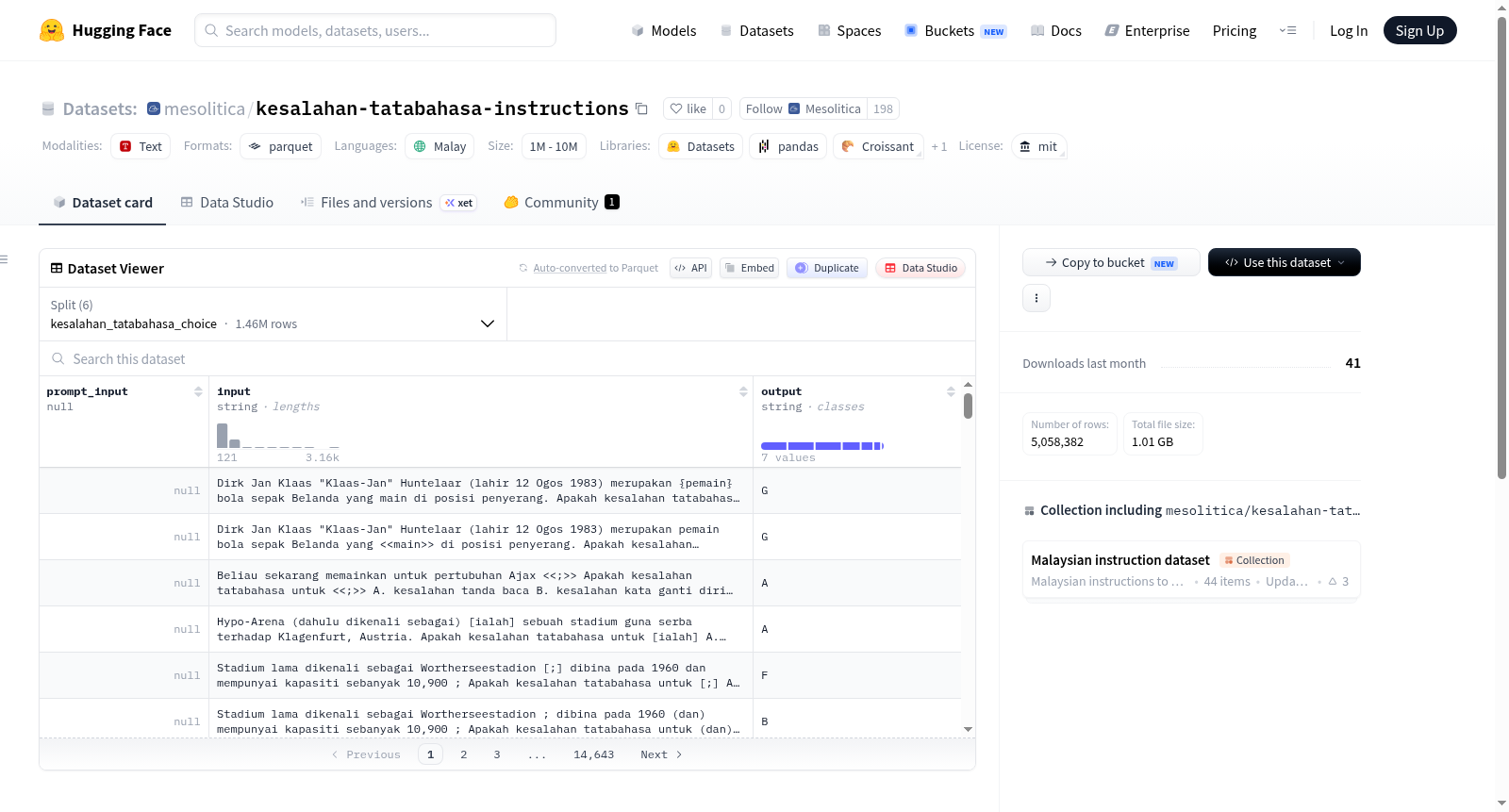The width and height of the screenshot is (1509, 812).
Task: Click the mit license tag
Action: tap(1039, 146)
